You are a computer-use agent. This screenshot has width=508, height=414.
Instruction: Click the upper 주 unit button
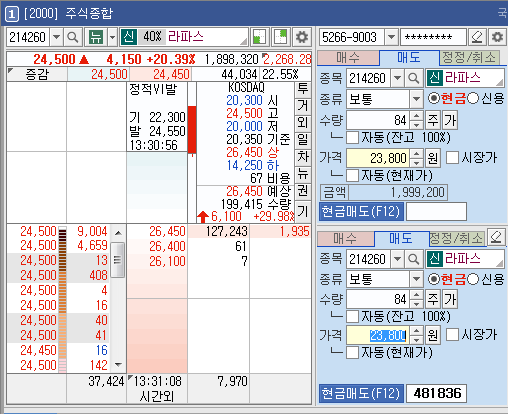coord(433,120)
